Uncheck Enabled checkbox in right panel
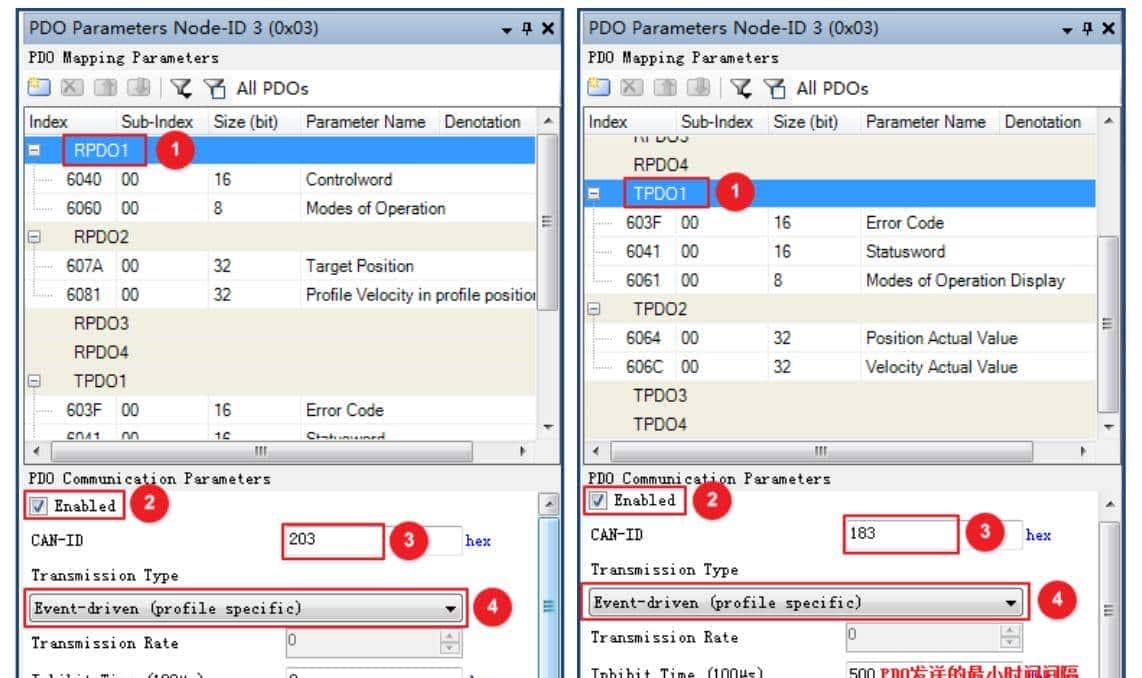 [598, 500]
